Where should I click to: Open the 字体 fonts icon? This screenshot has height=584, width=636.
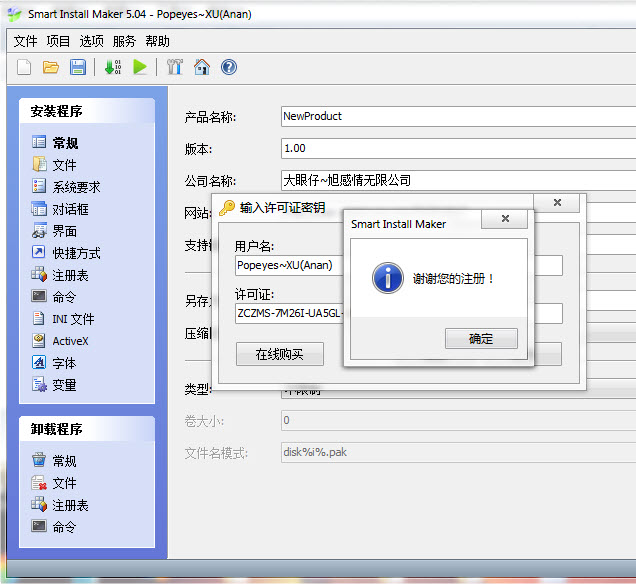pos(39,362)
